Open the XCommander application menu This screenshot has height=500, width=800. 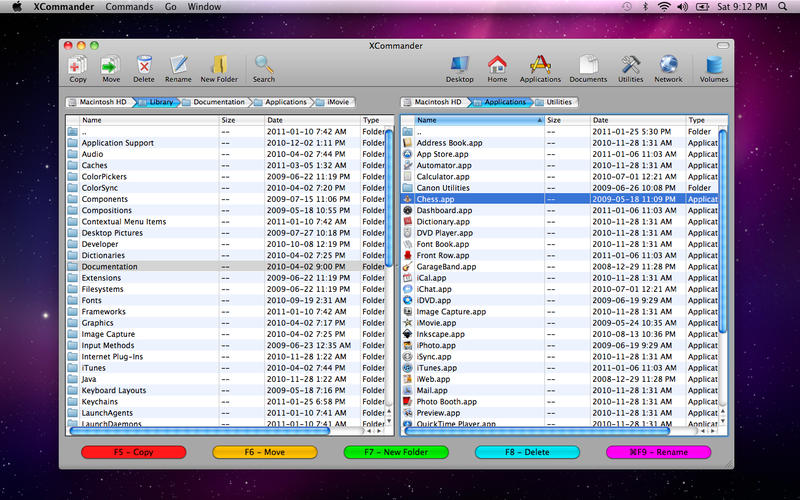pyautogui.click(x=64, y=7)
